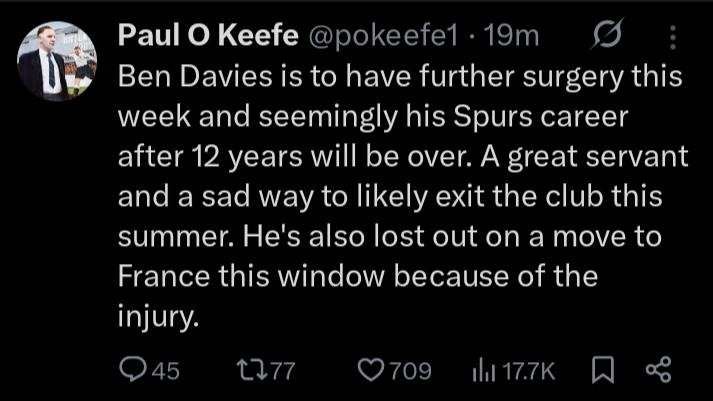Click the 77 reposts count

click(x=283, y=371)
